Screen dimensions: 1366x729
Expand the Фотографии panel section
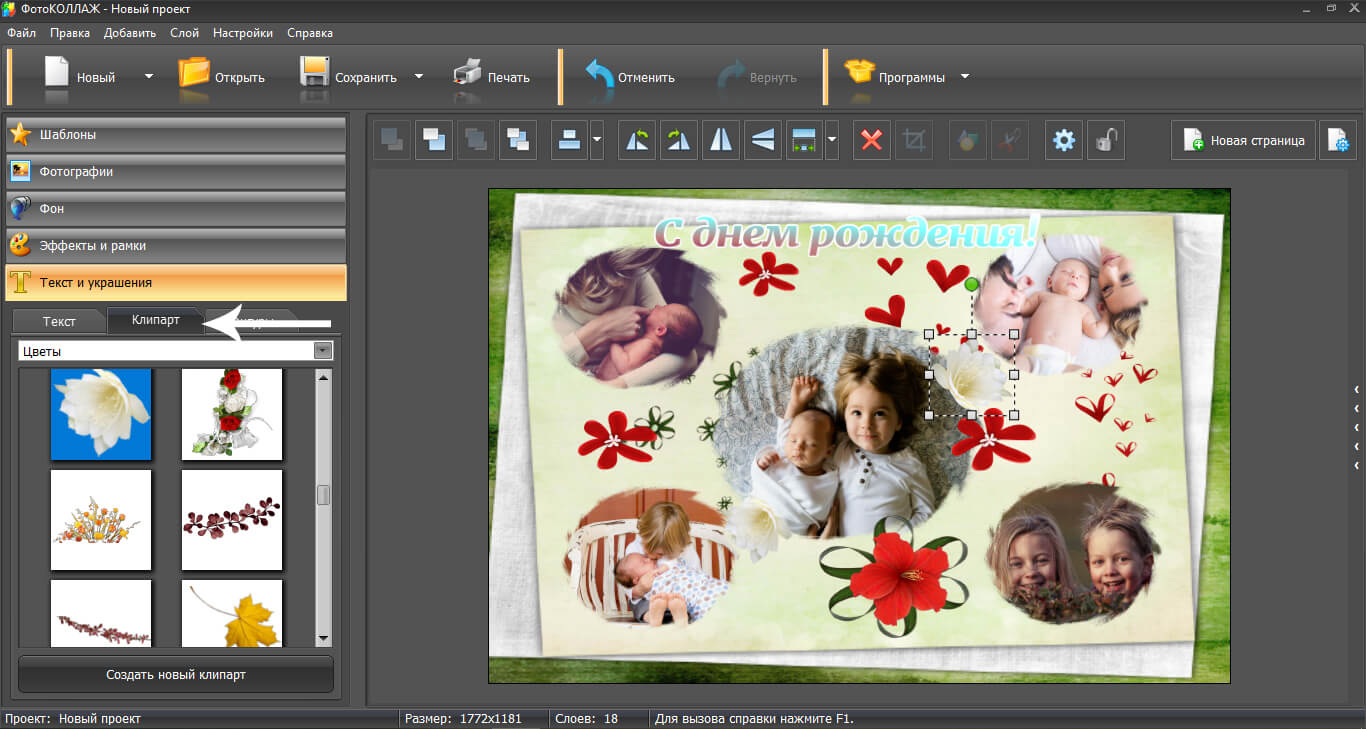pyautogui.click(x=176, y=171)
